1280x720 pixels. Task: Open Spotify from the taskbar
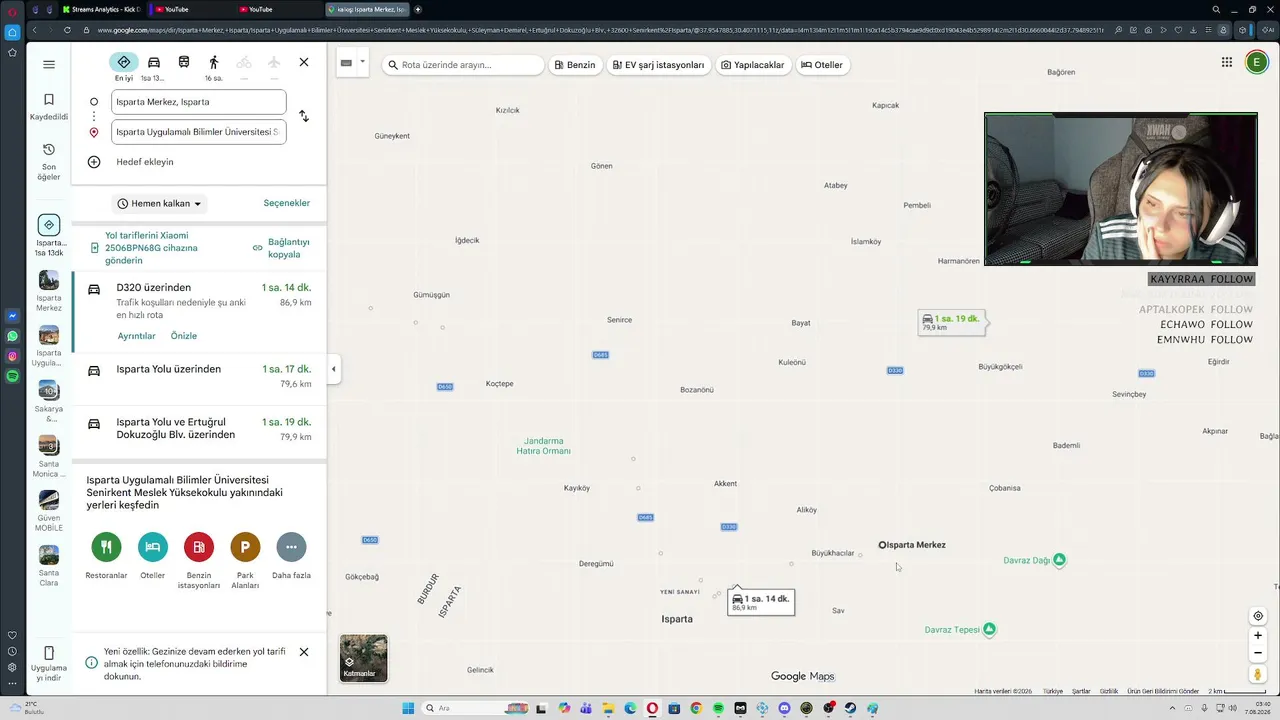(718, 709)
